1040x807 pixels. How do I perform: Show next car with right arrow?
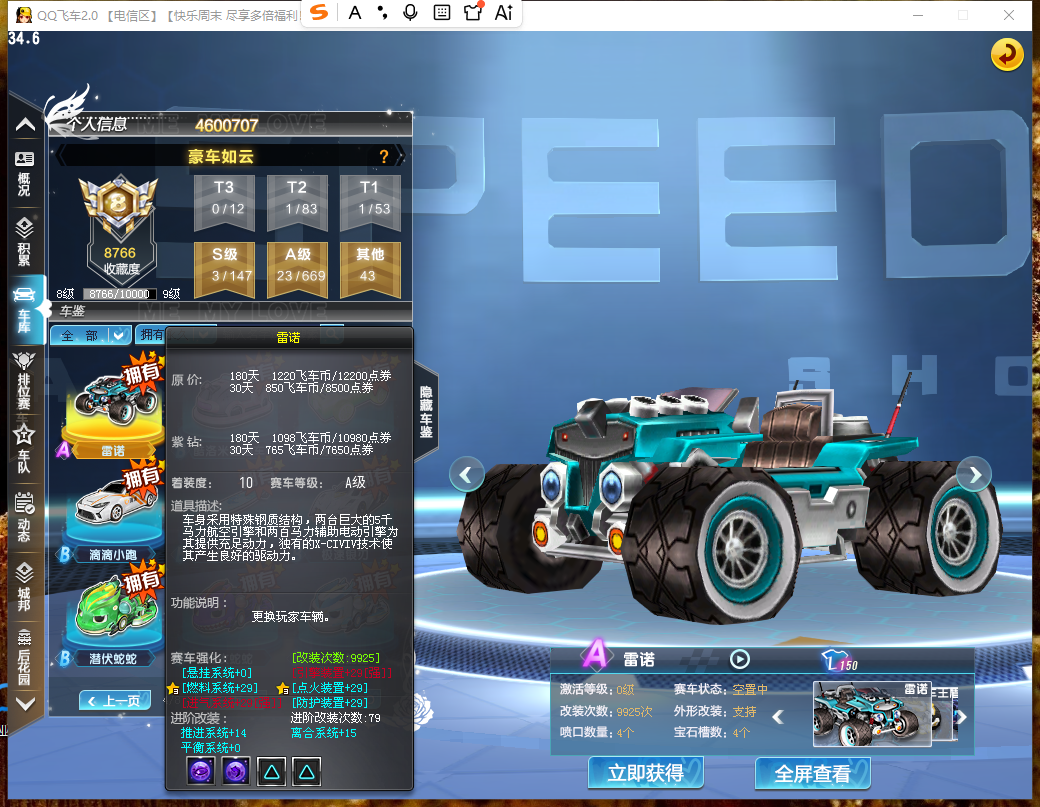[x=974, y=475]
